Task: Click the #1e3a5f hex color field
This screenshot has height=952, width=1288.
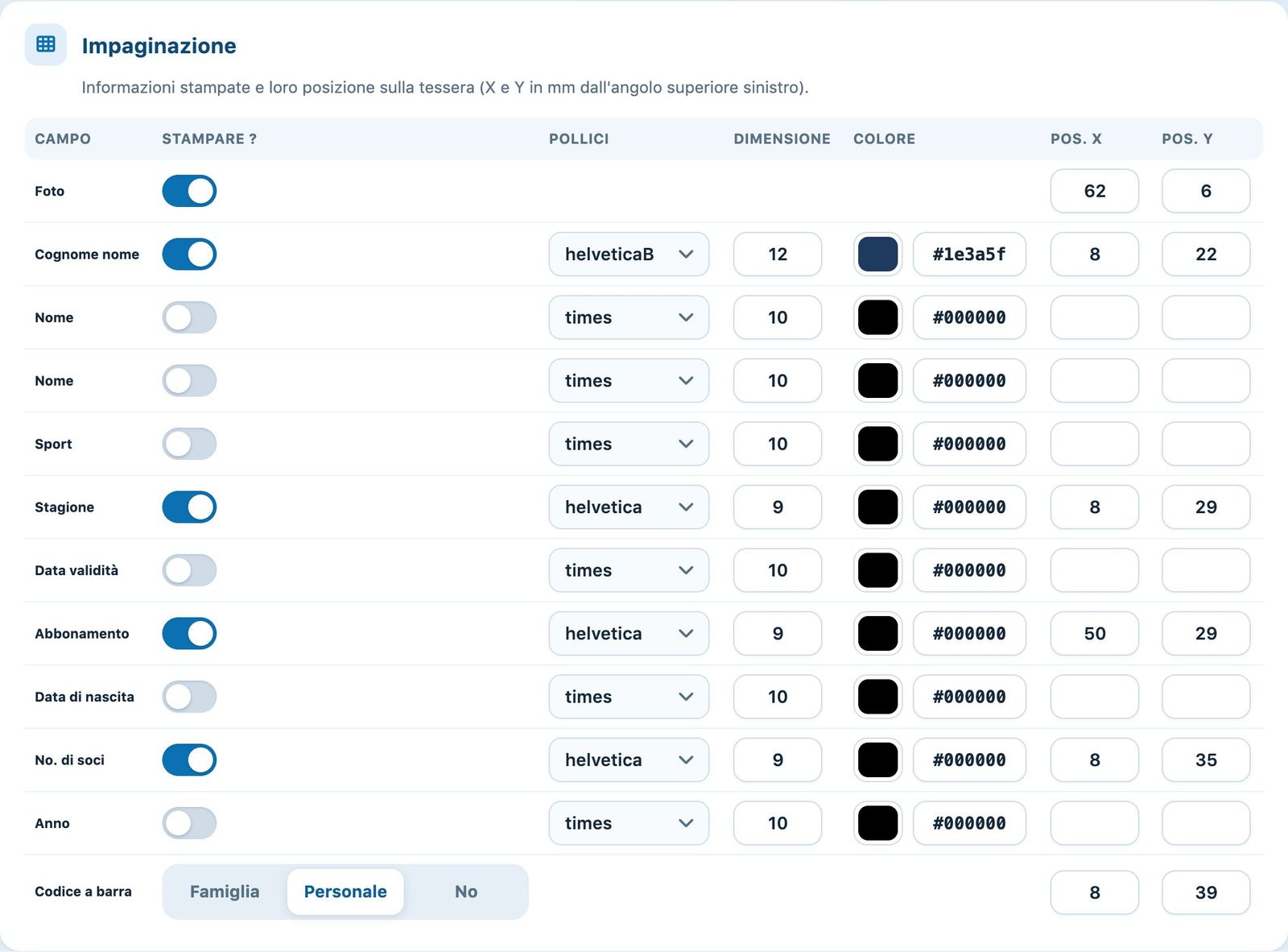Action: [969, 254]
